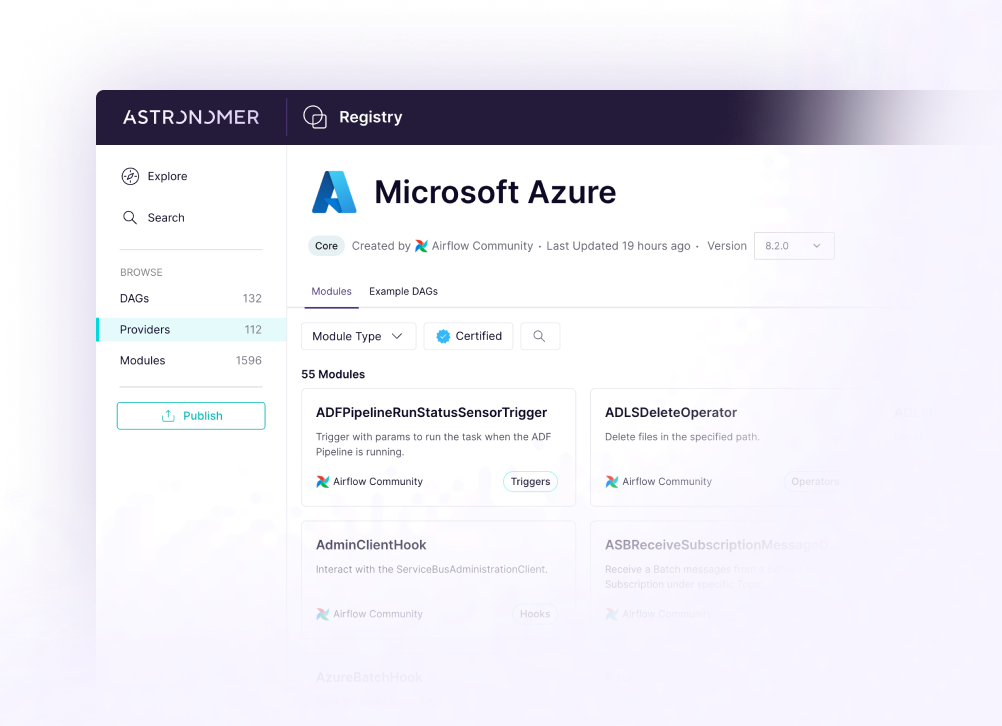
Task: Toggle the Certified filter
Action: pos(468,336)
